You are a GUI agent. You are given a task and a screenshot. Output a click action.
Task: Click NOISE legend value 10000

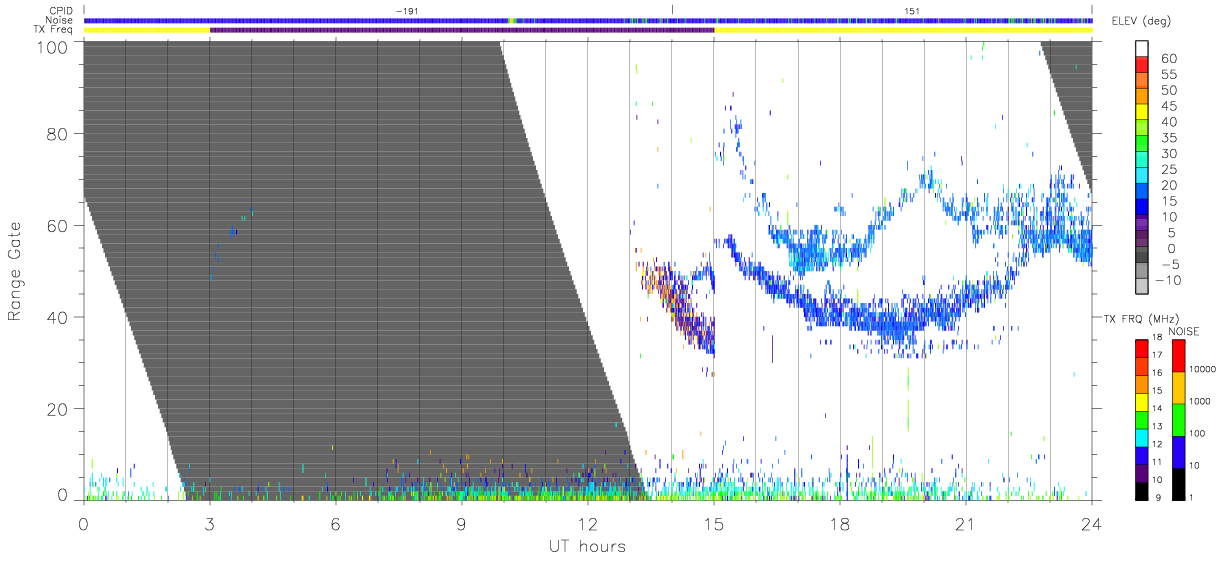click(x=1203, y=369)
